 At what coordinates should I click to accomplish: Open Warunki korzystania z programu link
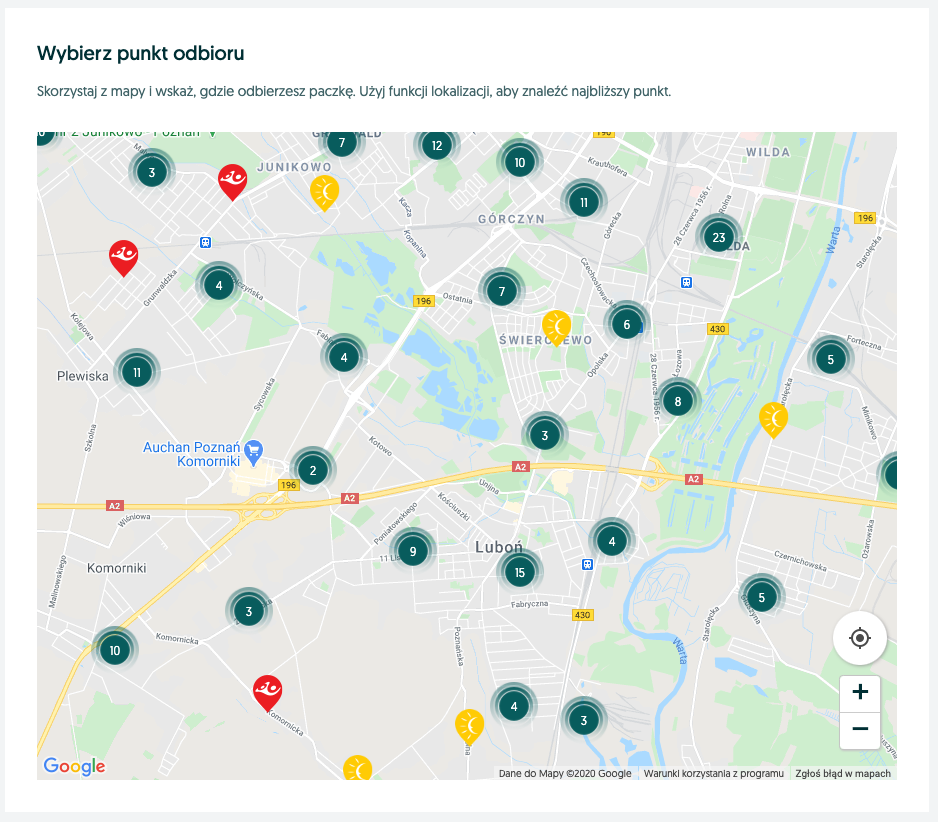tap(713, 773)
